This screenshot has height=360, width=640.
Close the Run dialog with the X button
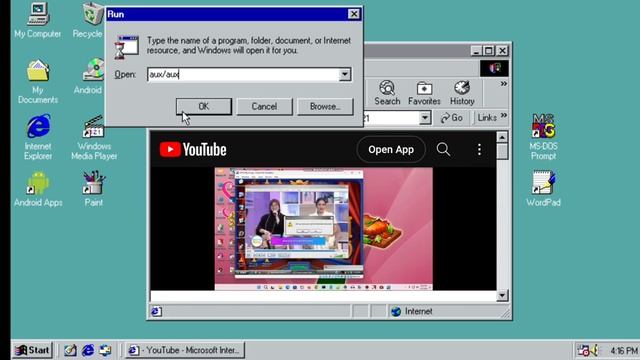coord(353,14)
